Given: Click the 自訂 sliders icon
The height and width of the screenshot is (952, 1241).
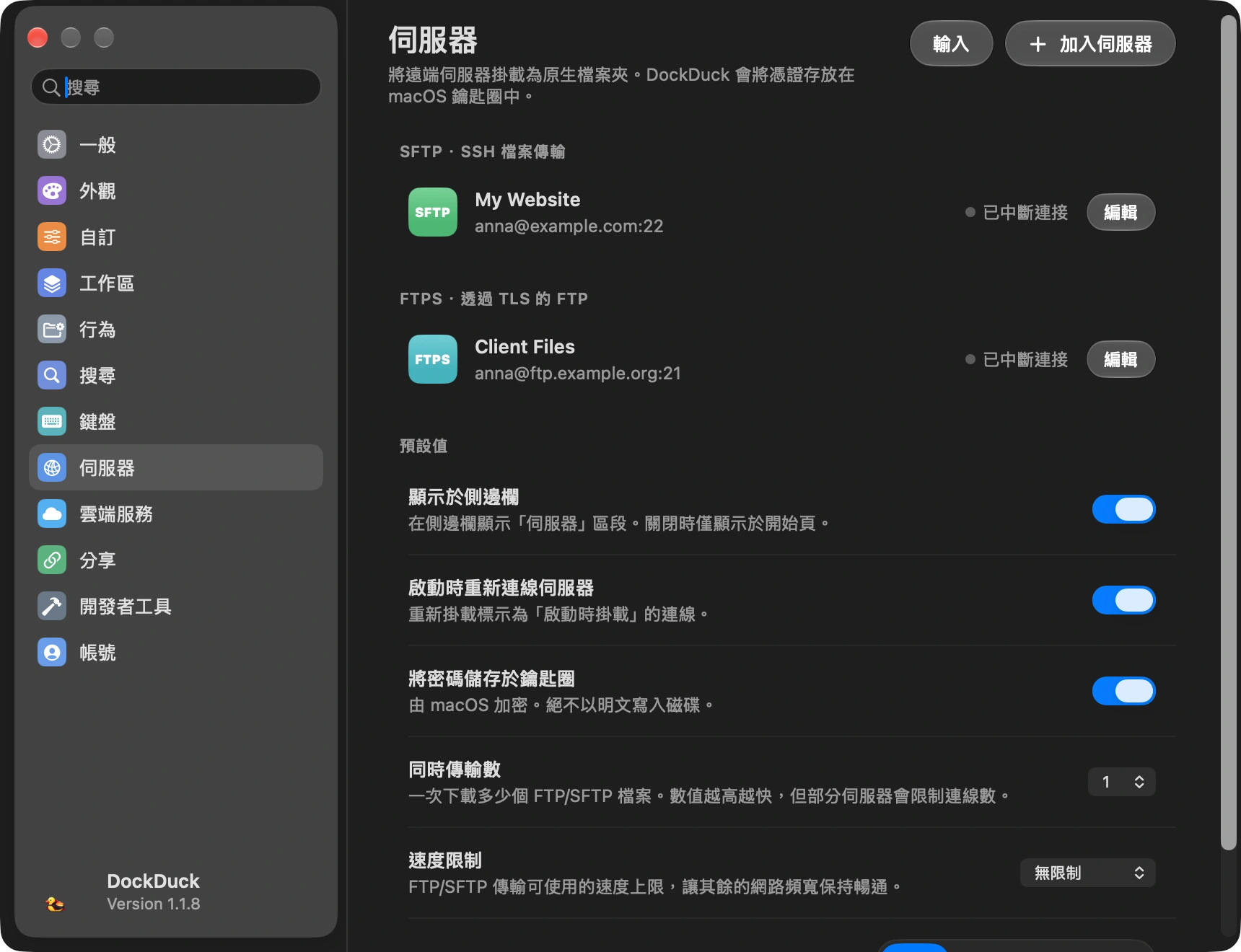Looking at the screenshot, I should [52, 237].
